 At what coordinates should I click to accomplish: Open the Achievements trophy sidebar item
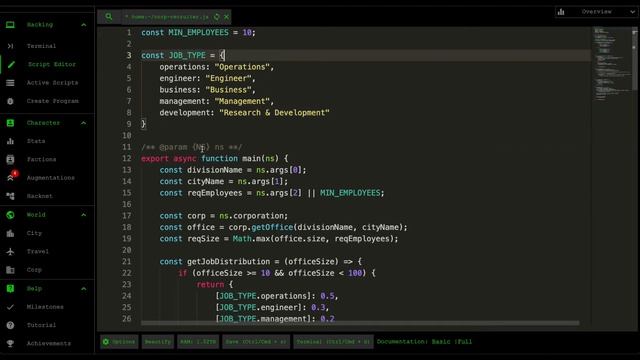click(49, 344)
